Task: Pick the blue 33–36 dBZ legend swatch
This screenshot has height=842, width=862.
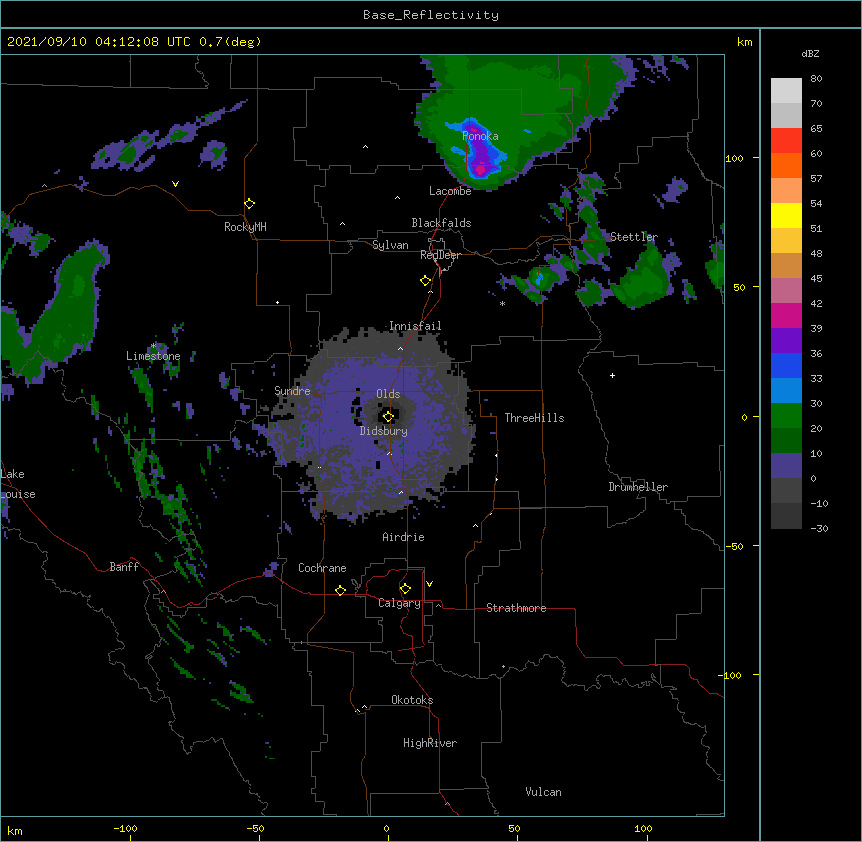Action: pyautogui.click(x=786, y=365)
